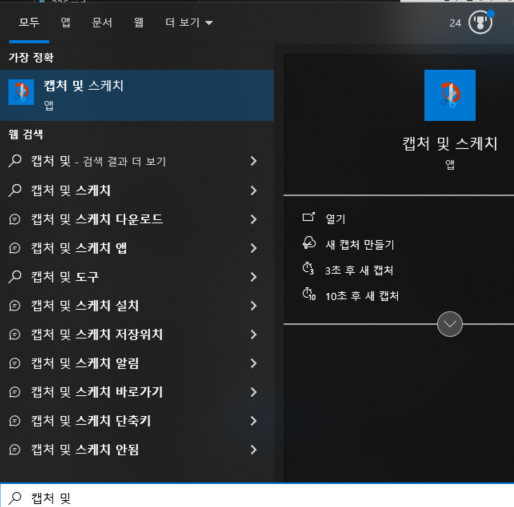Image resolution: width=514 pixels, height=507 pixels.
Task: Select suggestion 캡처 및 스케치 단축키
Action: click(137, 421)
